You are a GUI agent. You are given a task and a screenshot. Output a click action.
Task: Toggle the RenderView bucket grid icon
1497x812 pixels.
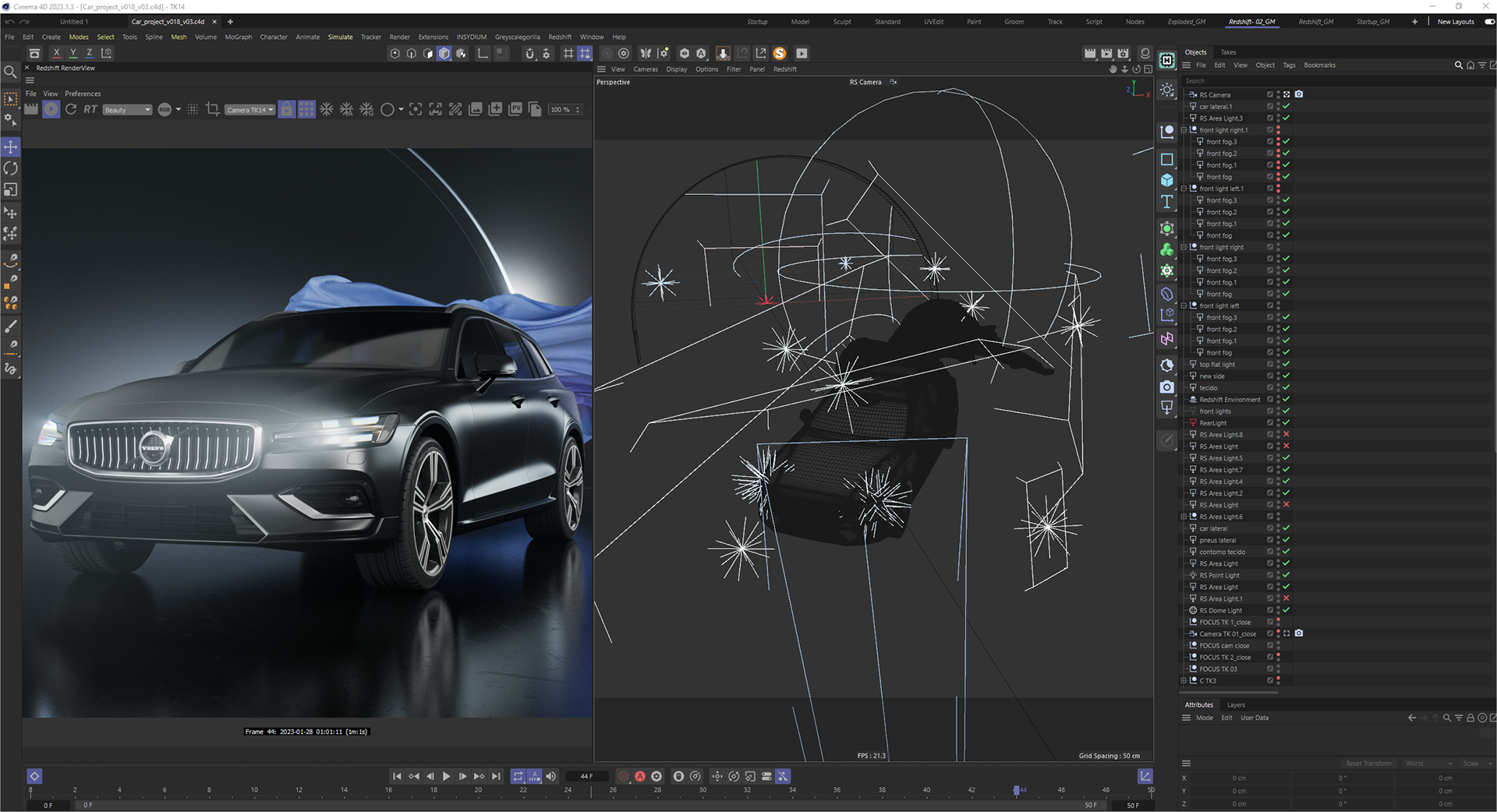pos(306,110)
